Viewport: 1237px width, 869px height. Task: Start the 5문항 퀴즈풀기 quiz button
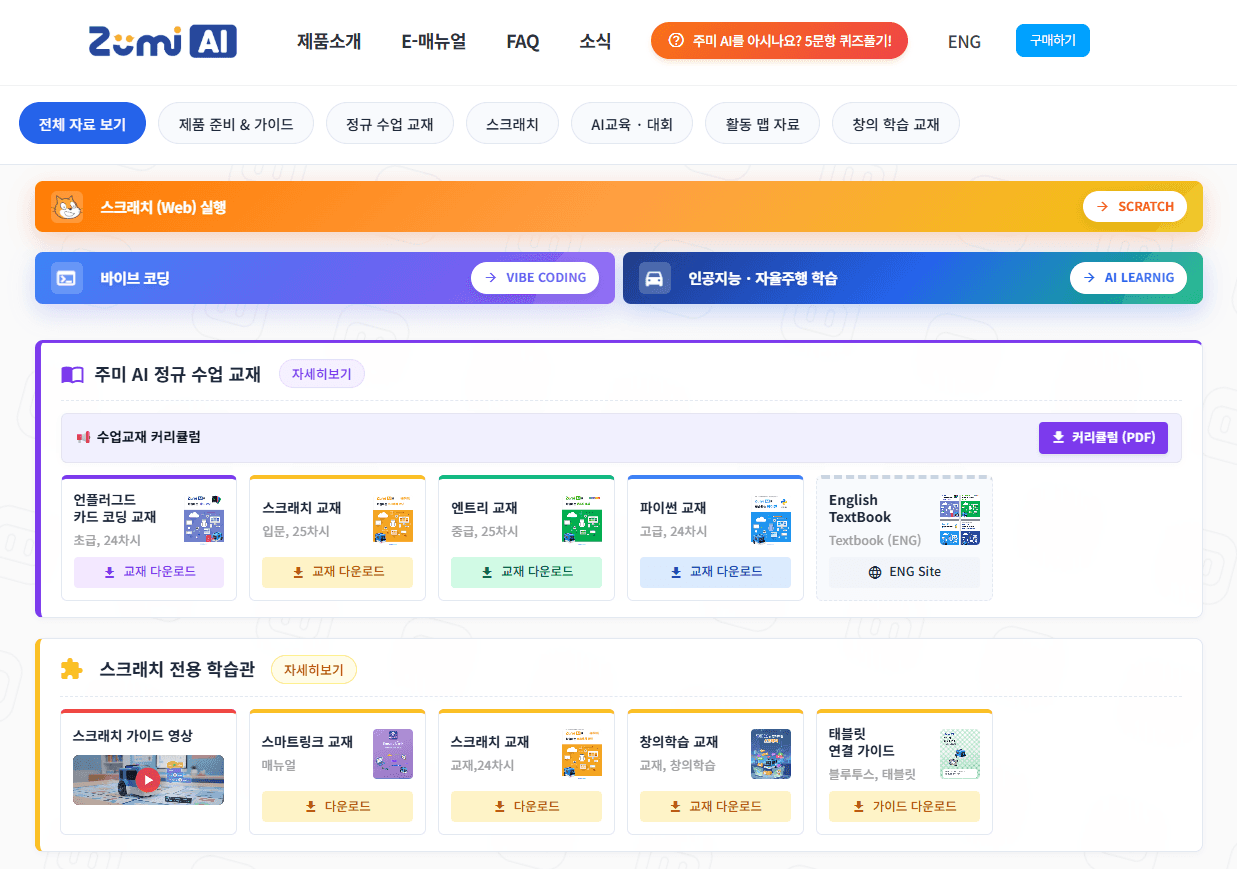pos(779,41)
